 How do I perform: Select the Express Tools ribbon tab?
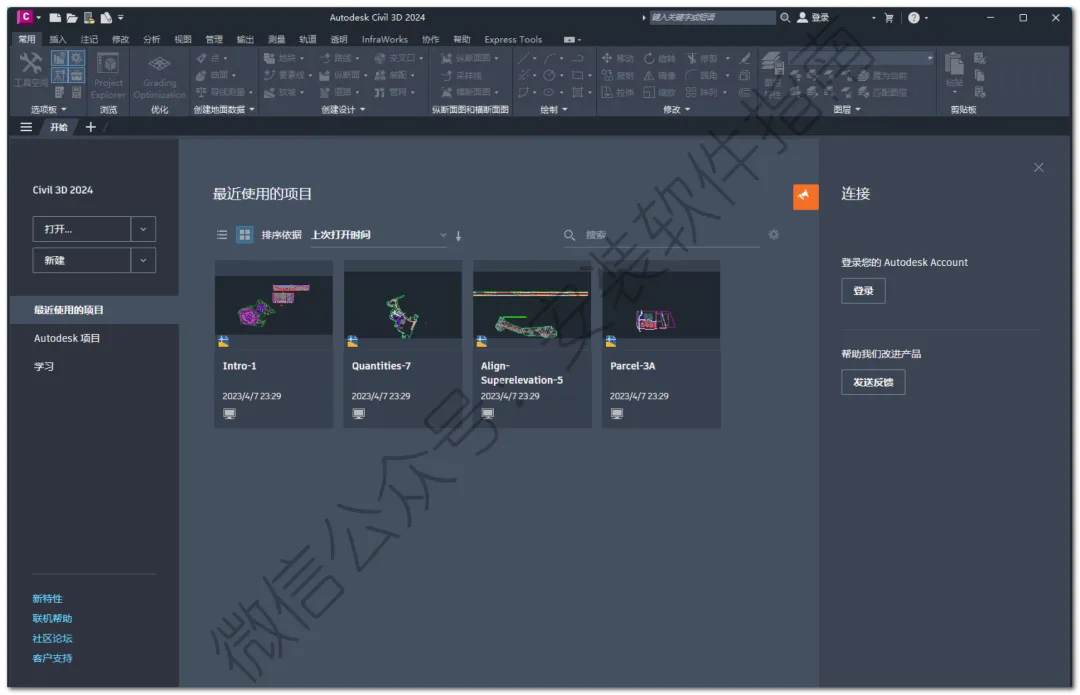(512, 39)
